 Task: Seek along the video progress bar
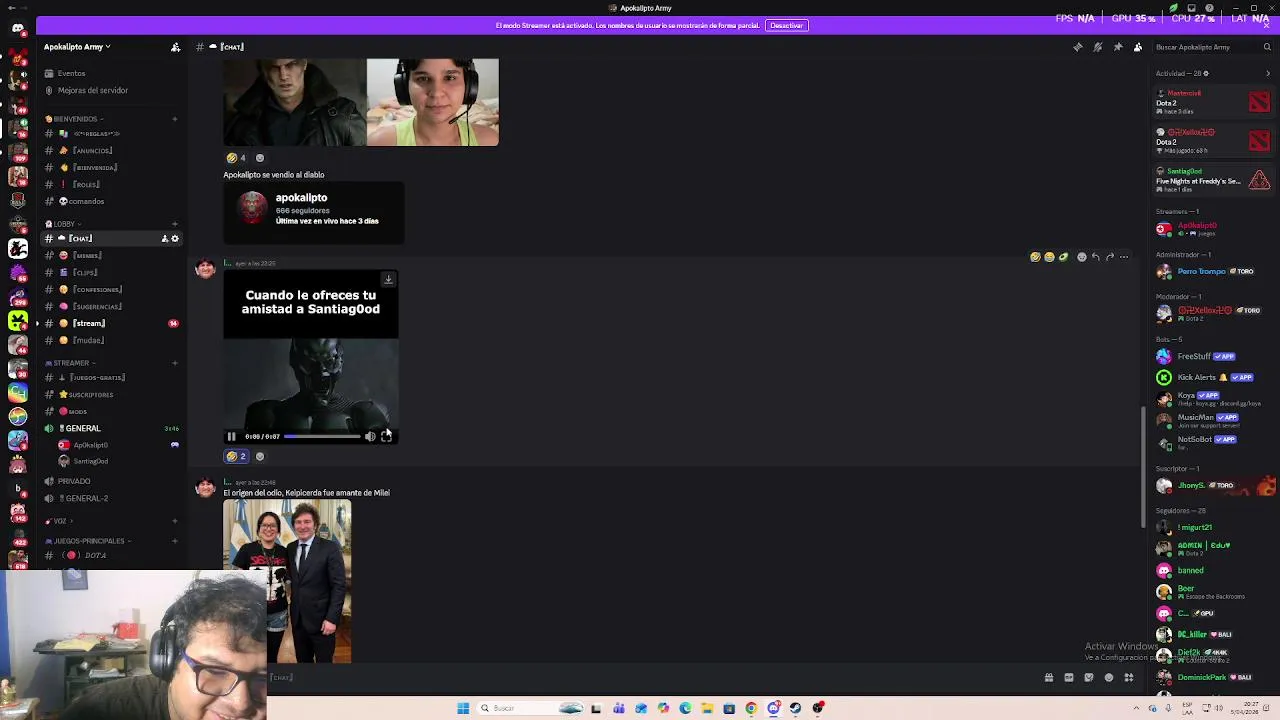pyautogui.click(x=322, y=436)
